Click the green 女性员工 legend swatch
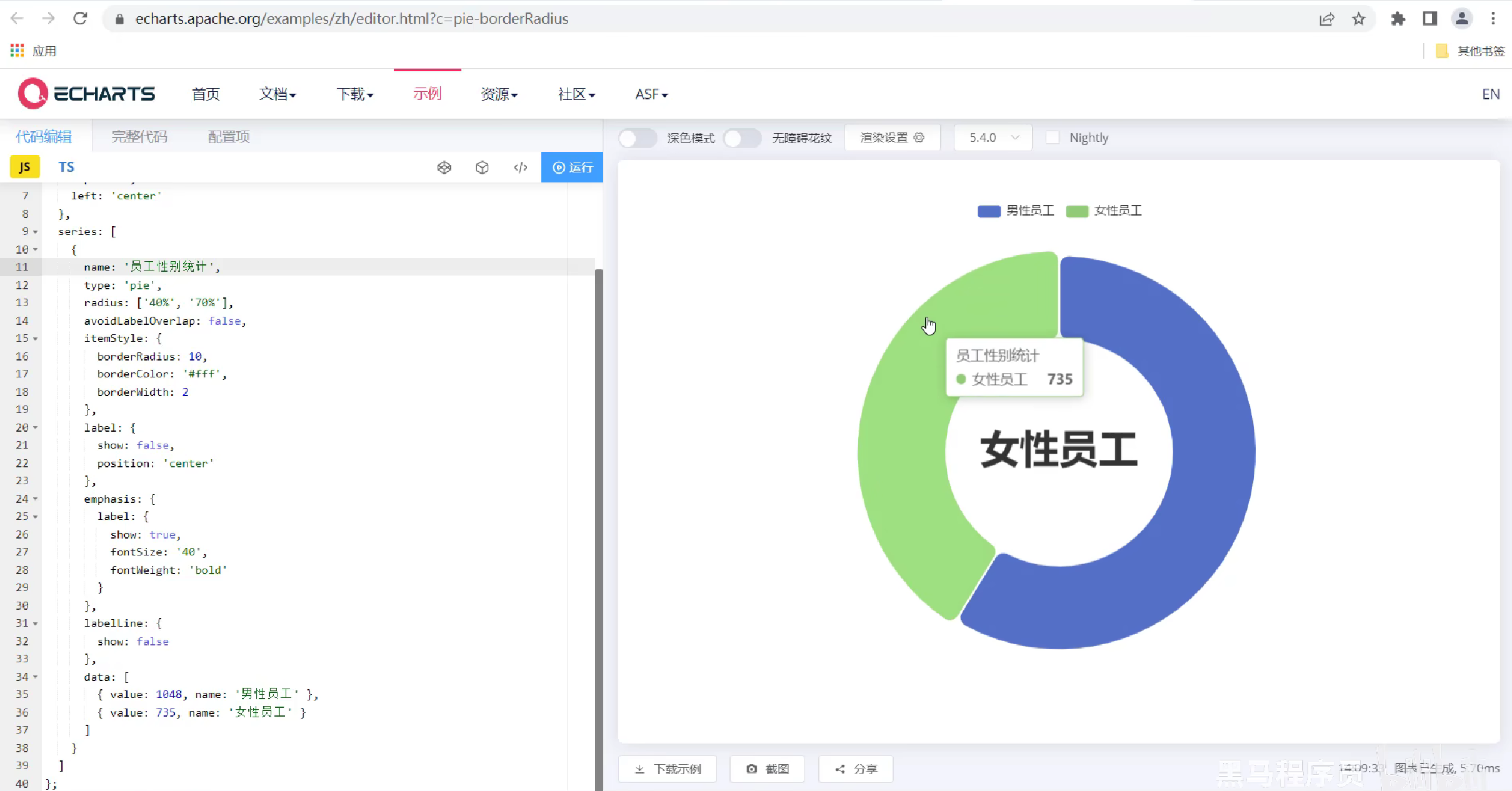The height and width of the screenshot is (791, 1512). (x=1076, y=211)
